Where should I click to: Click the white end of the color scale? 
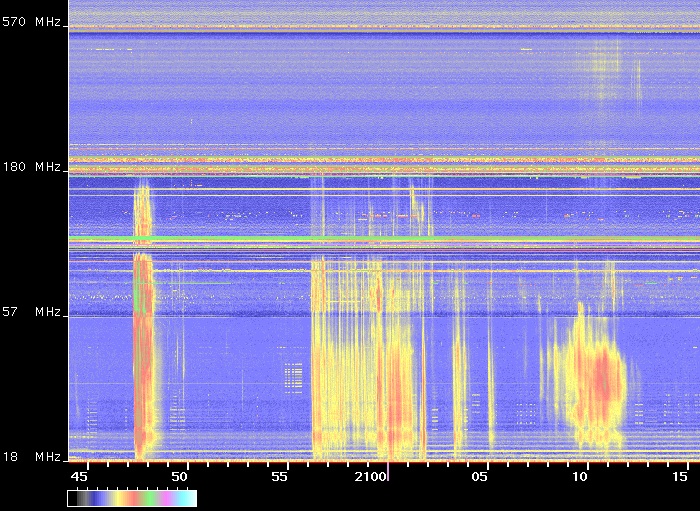click(192, 498)
